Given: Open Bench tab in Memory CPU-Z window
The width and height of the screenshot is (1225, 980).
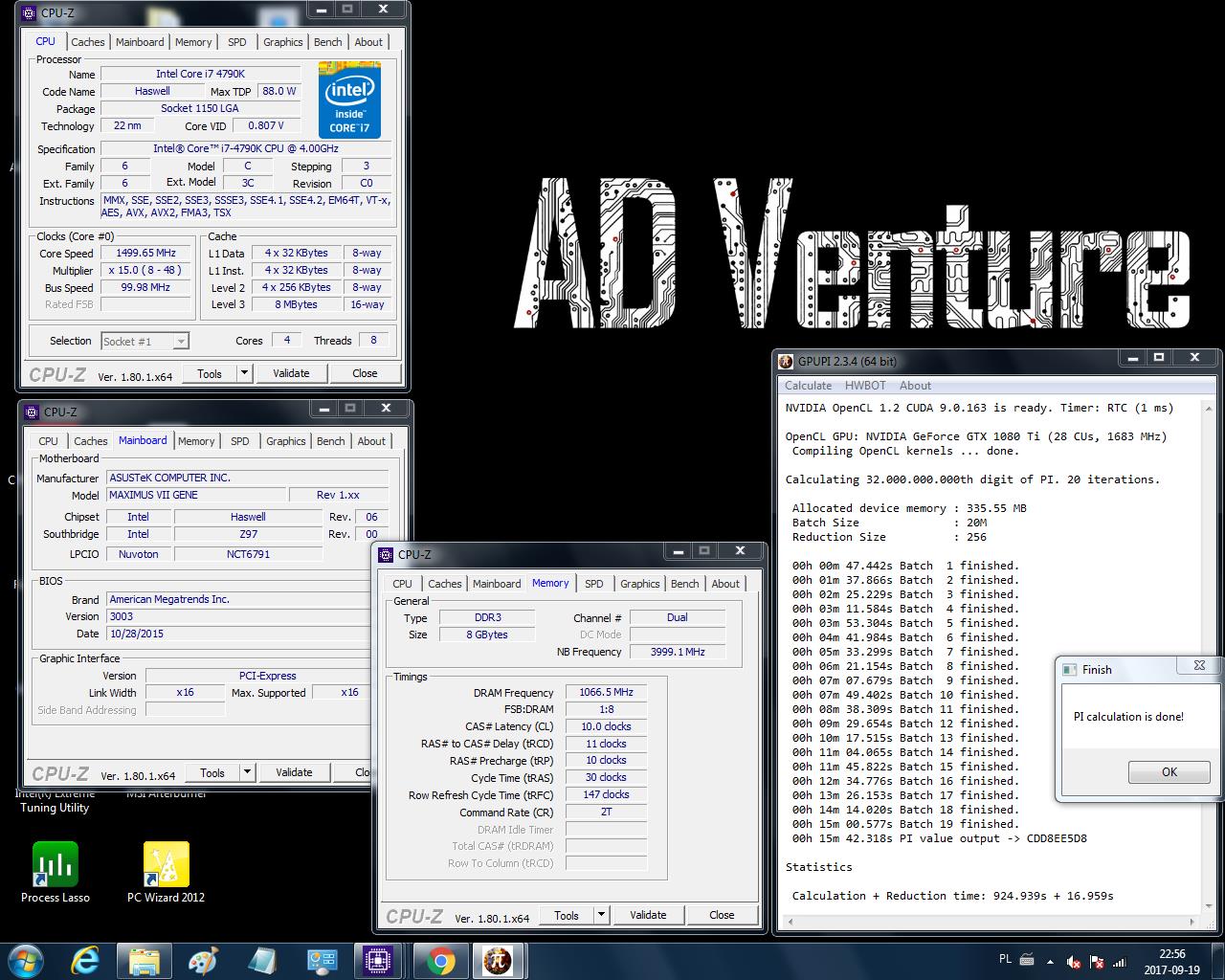Looking at the screenshot, I should tap(685, 584).
